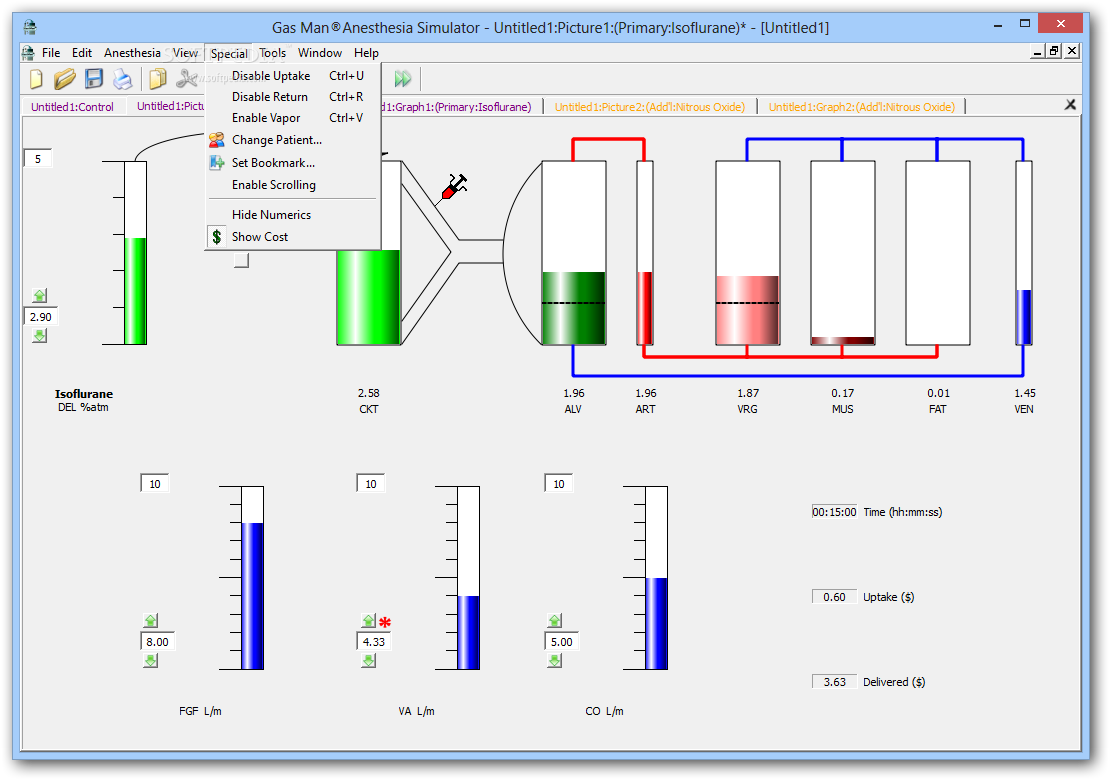Click the VA max scale field
The height and width of the screenshot is (780, 1110).
371,484
